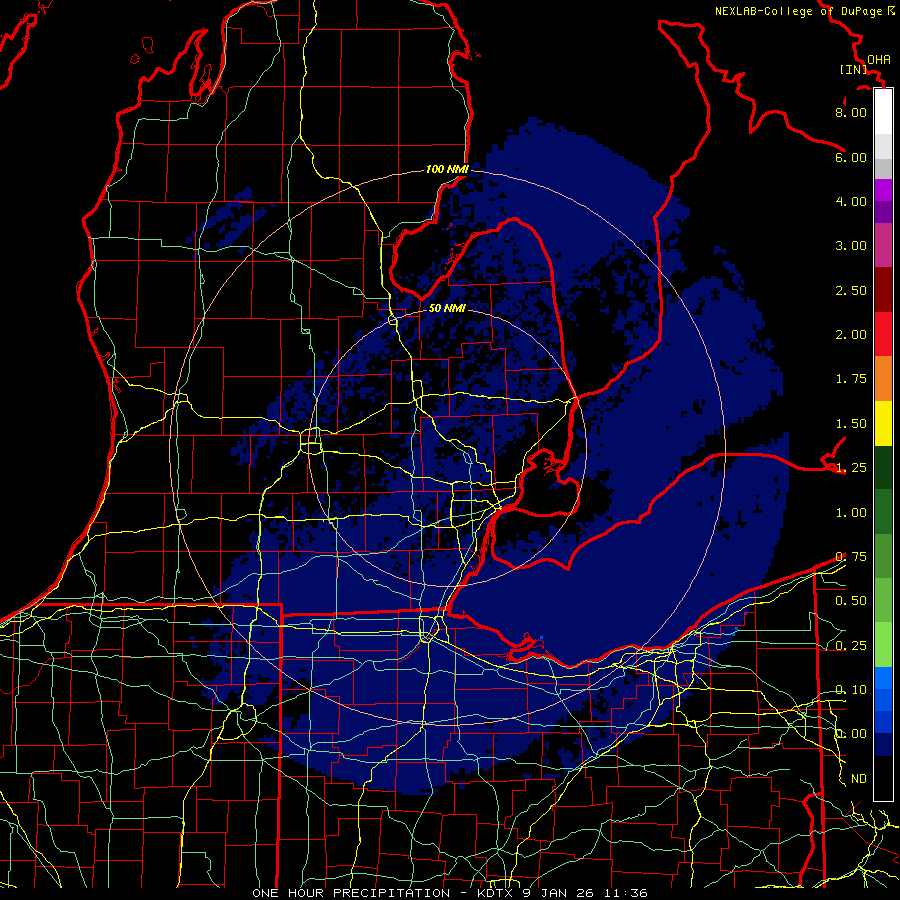
Task: Select the light blue 0.10 legend swatch
Action: coord(883,678)
